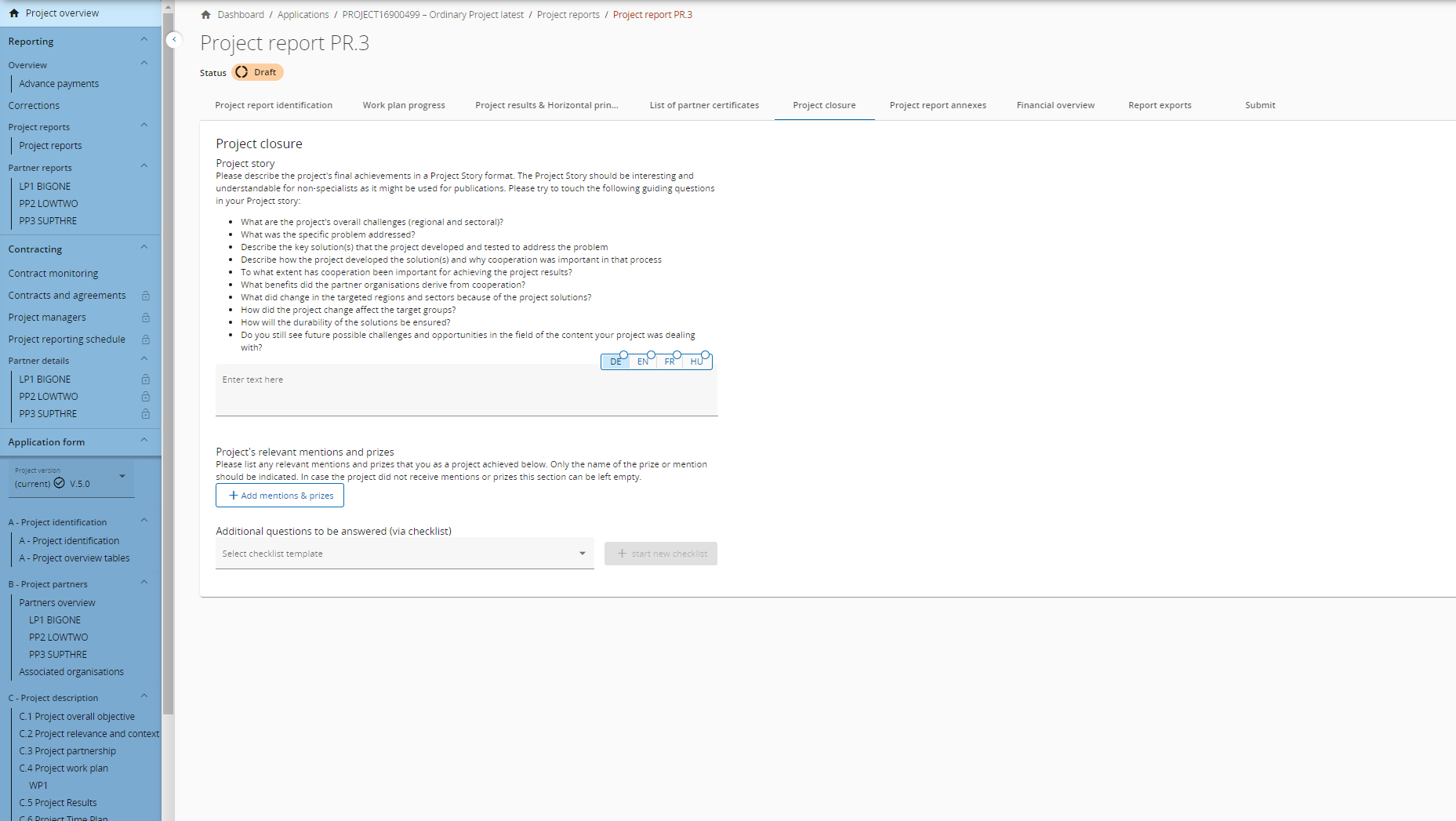Screen dimensions: 1456x821
Task: Switch text language to EN
Action: [x=642, y=361]
